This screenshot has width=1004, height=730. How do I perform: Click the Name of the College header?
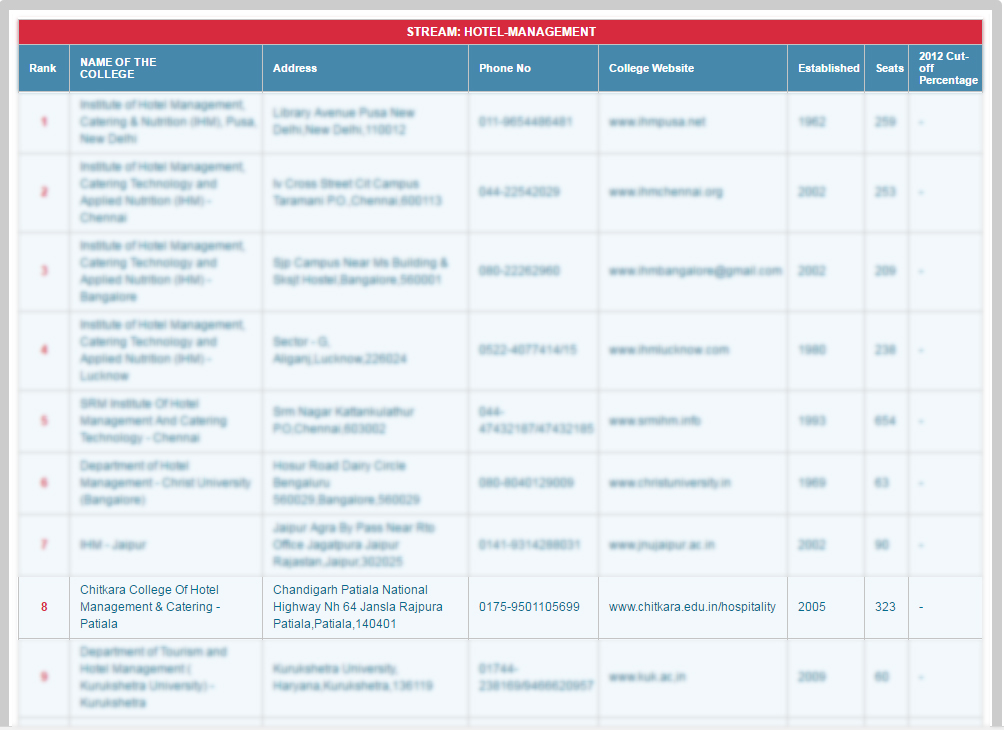118,68
